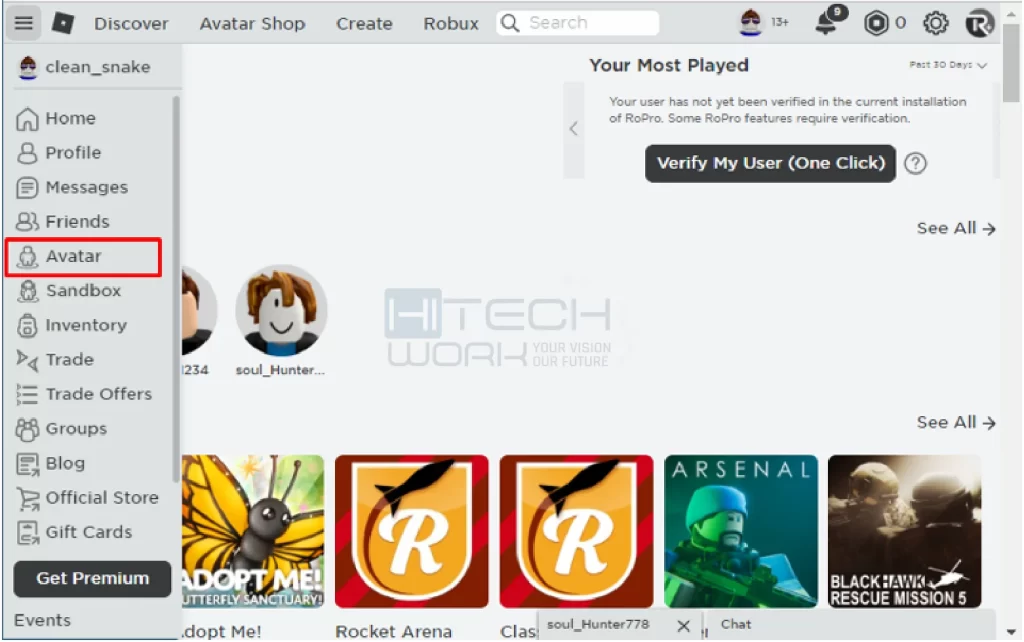The height and width of the screenshot is (642, 1024).
Task: Click Verify My User (One Click) button
Action: (770, 163)
